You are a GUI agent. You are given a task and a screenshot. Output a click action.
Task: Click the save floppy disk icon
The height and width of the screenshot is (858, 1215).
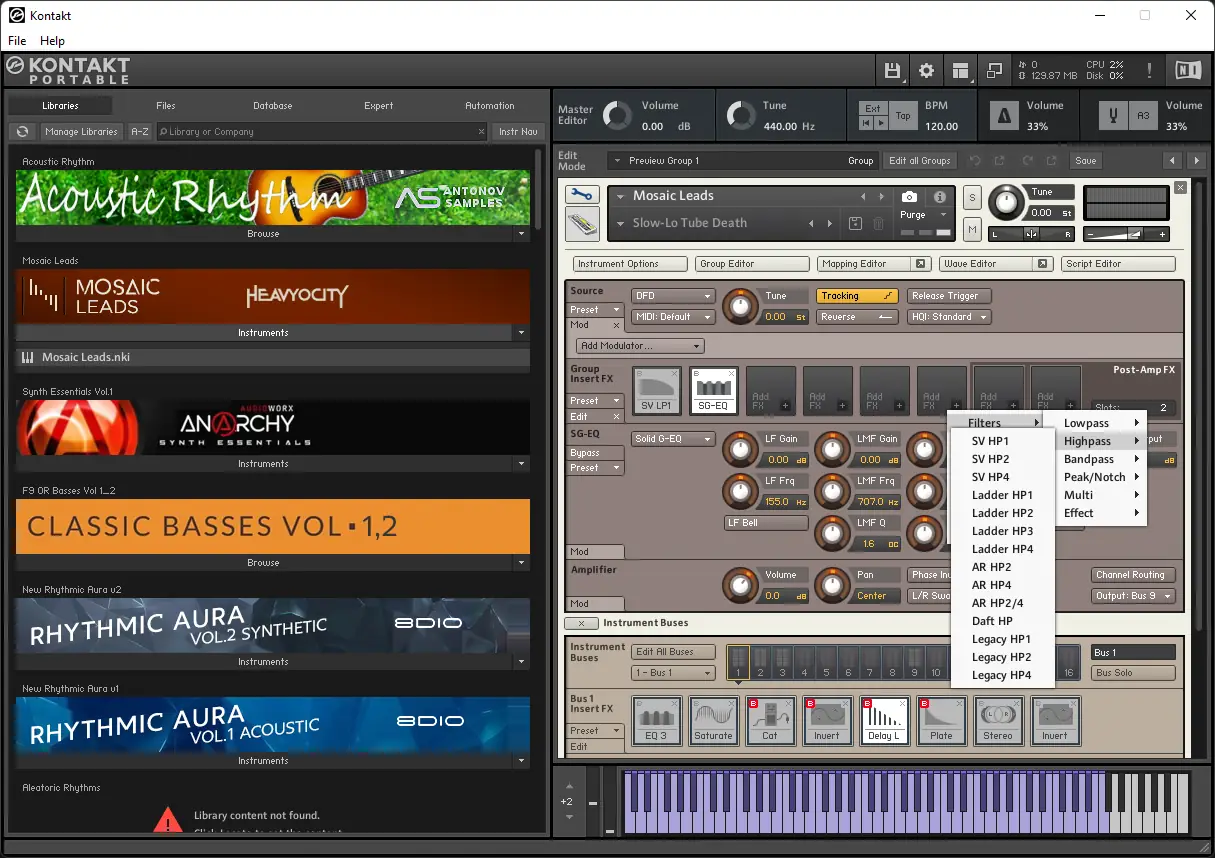coord(892,70)
